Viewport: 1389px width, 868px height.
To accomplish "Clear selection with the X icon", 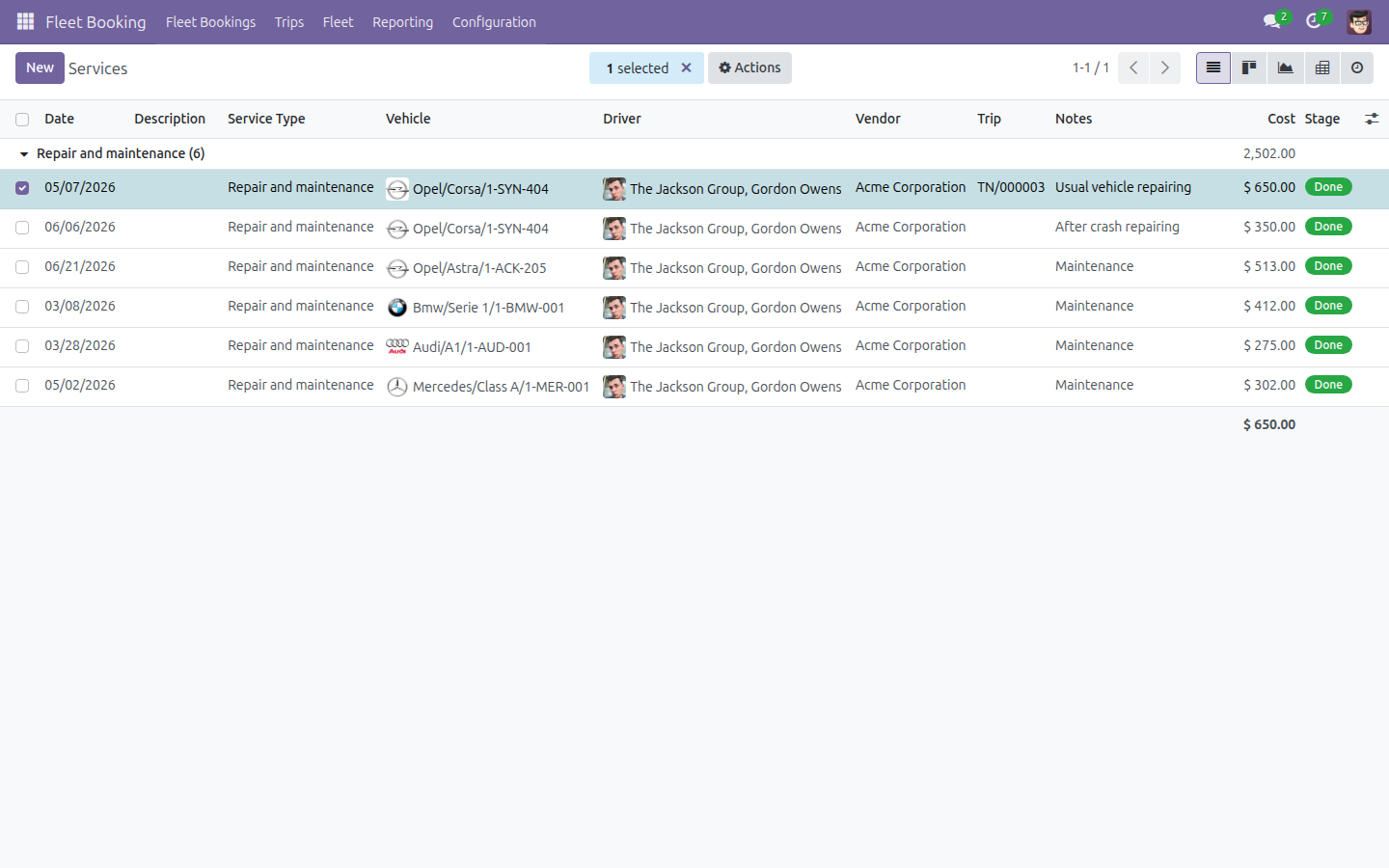I will coord(687,68).
